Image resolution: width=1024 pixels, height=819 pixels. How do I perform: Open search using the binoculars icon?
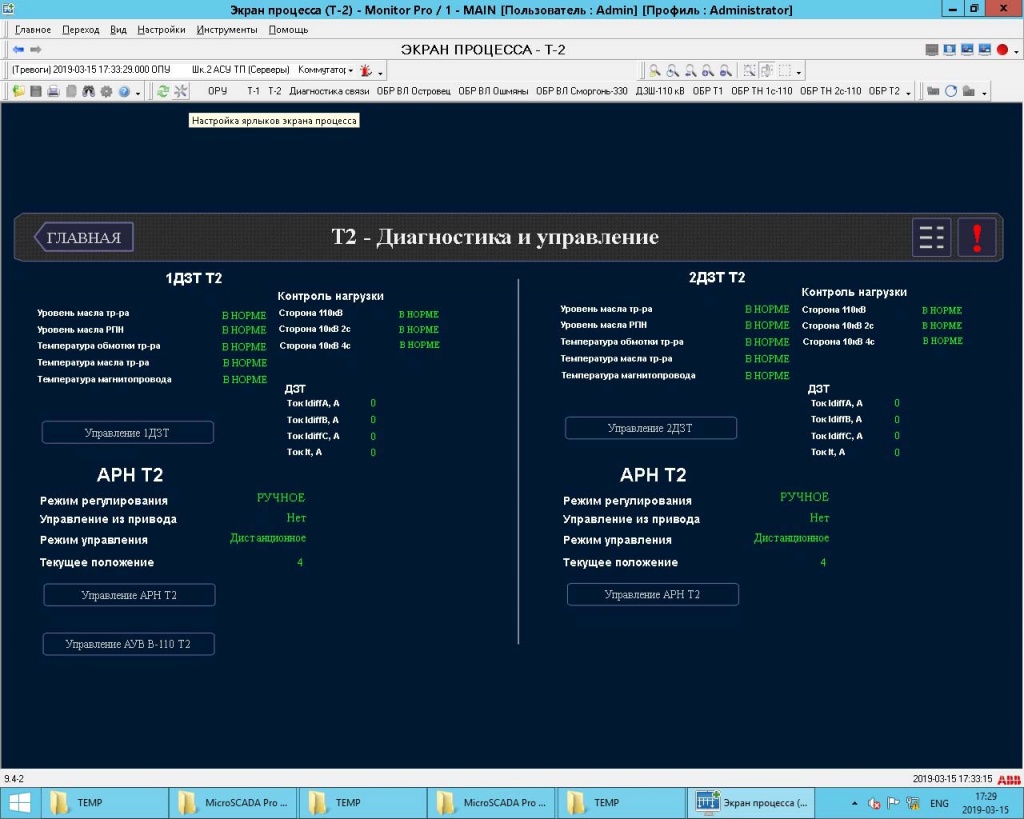89,90
